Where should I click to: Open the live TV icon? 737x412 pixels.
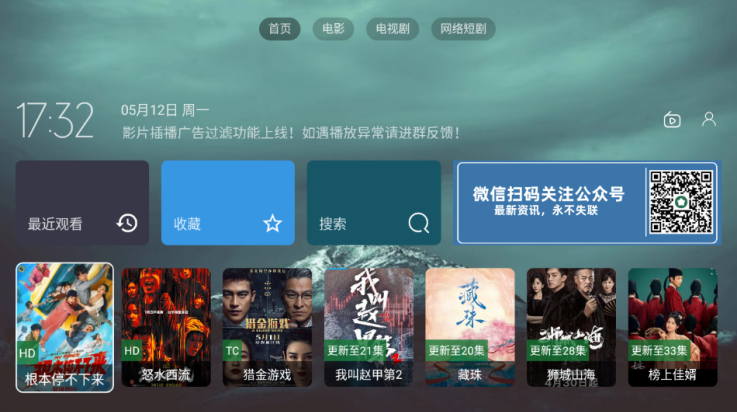[672, 120]
